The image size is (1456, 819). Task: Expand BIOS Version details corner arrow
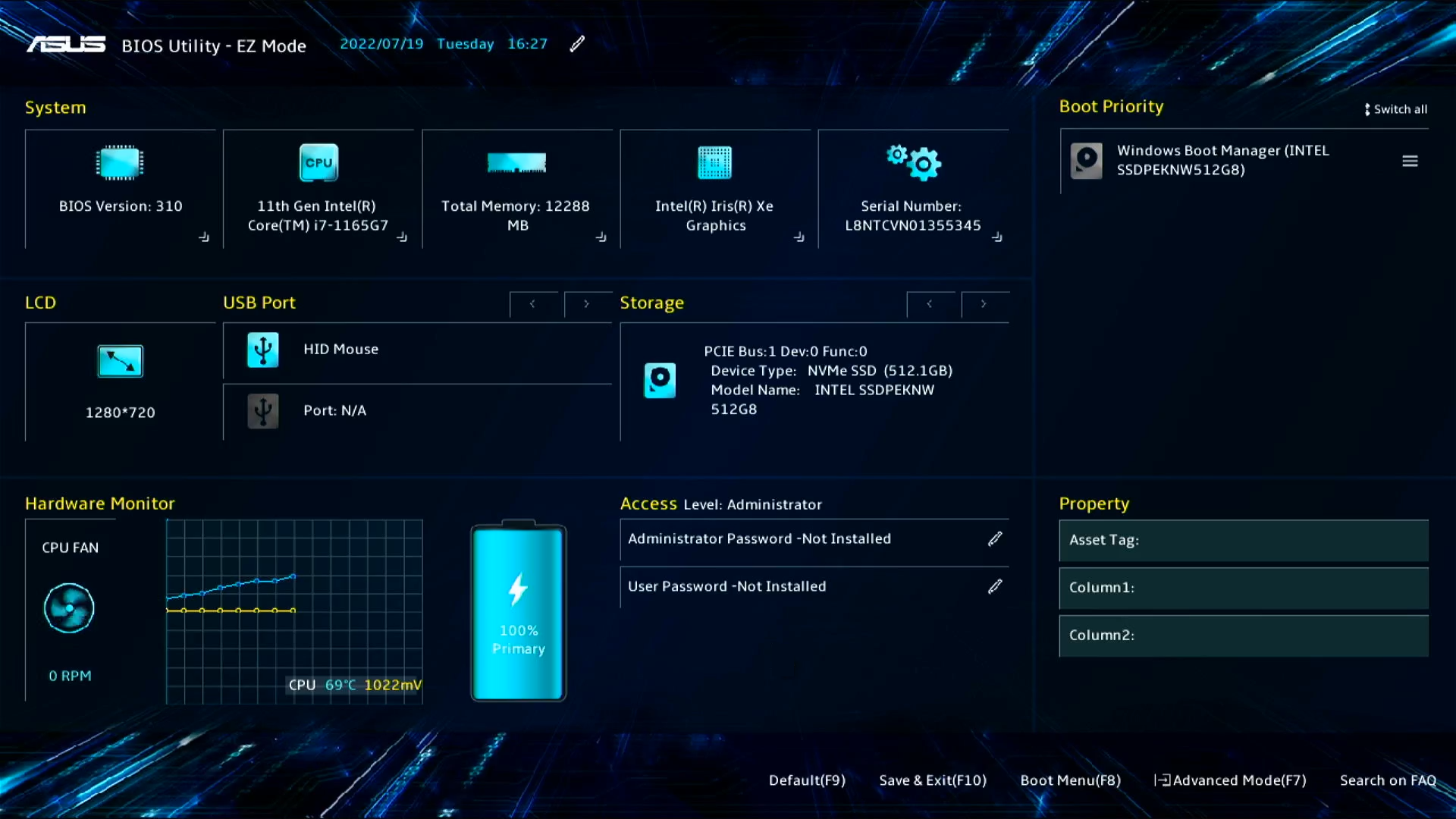coord(204,237)
